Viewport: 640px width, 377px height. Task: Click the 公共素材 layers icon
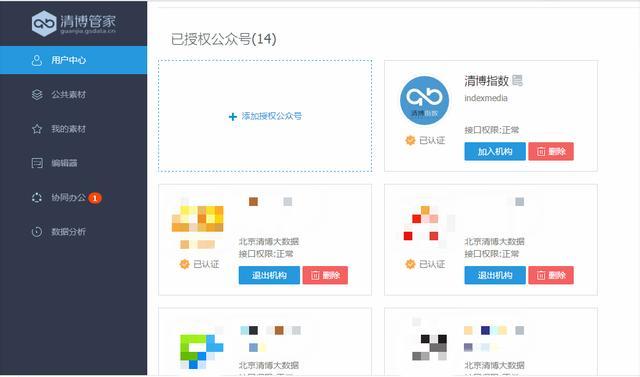coord(37,95)
